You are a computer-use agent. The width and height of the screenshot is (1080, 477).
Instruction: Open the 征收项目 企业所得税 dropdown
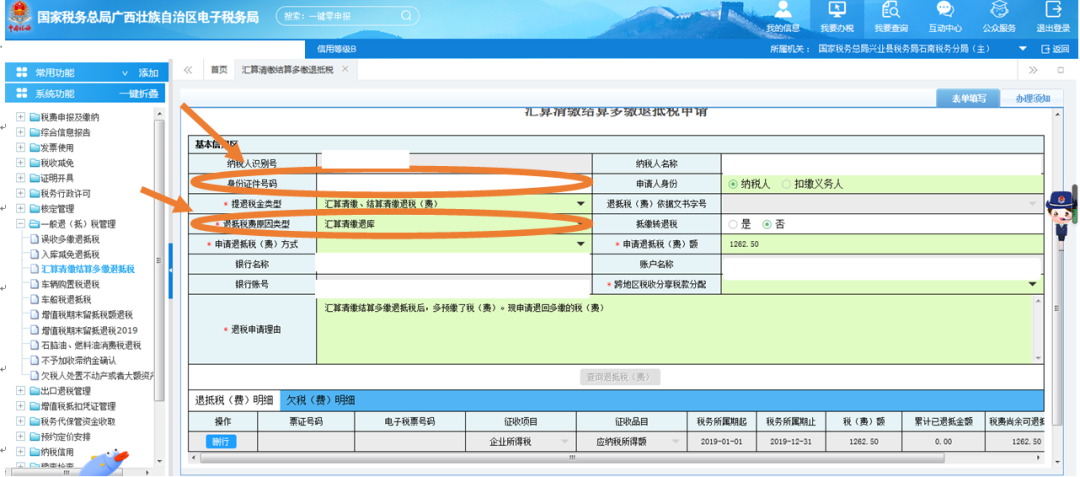(565, 441)
